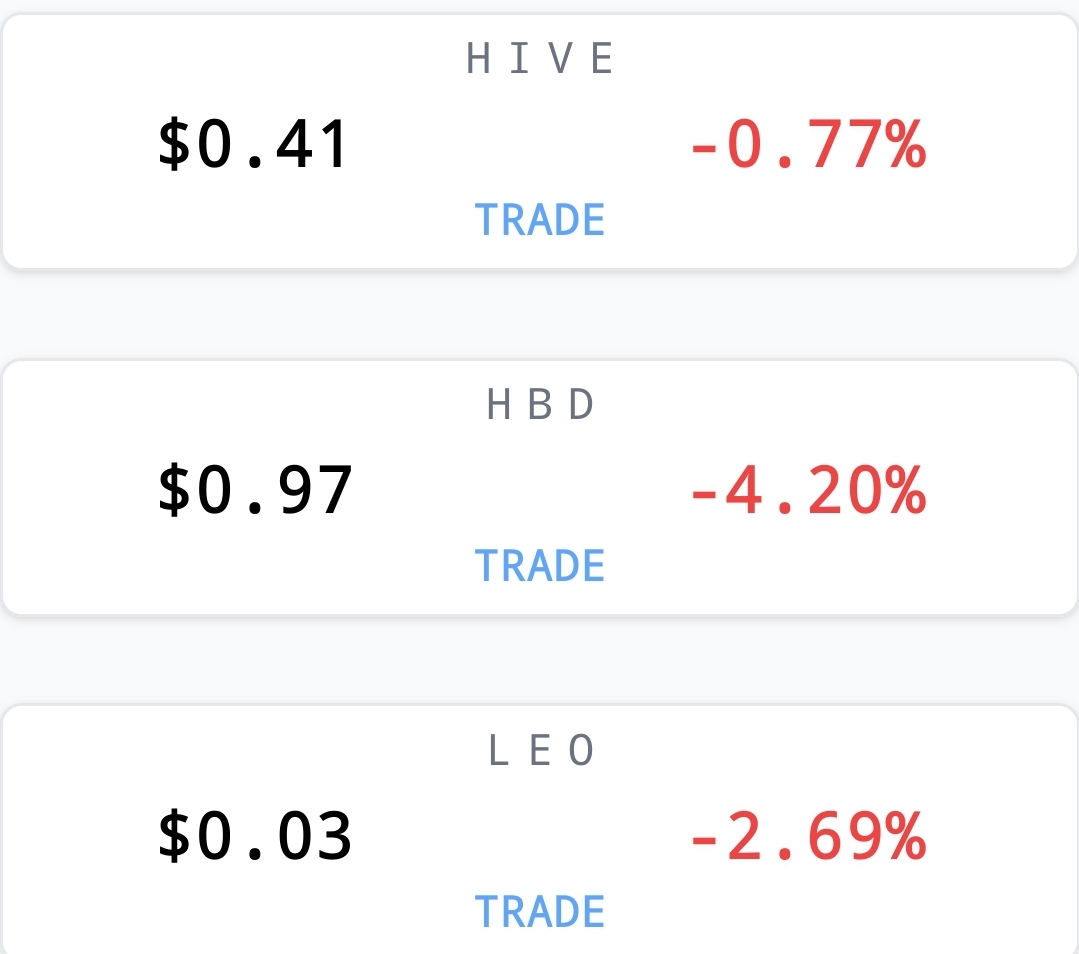
Task: Trade the token that dropped 4.20%
Action: pyautogui.click(x=540, y=566)
